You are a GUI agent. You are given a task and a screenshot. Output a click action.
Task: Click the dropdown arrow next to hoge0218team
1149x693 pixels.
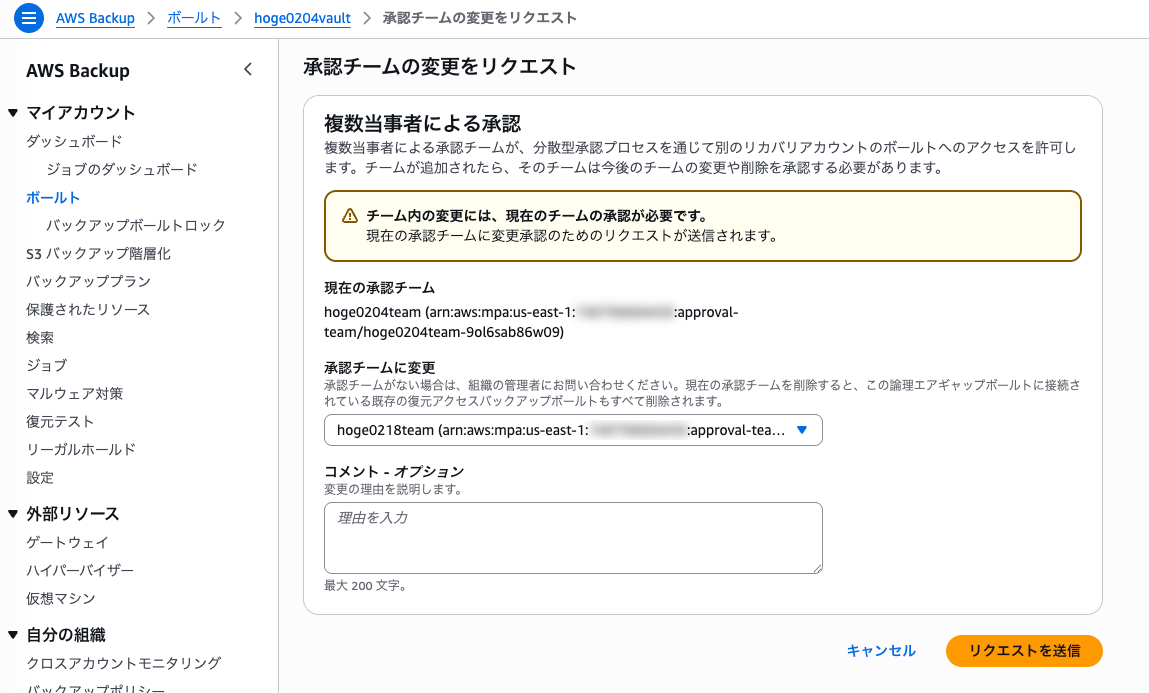click(802, 430)
